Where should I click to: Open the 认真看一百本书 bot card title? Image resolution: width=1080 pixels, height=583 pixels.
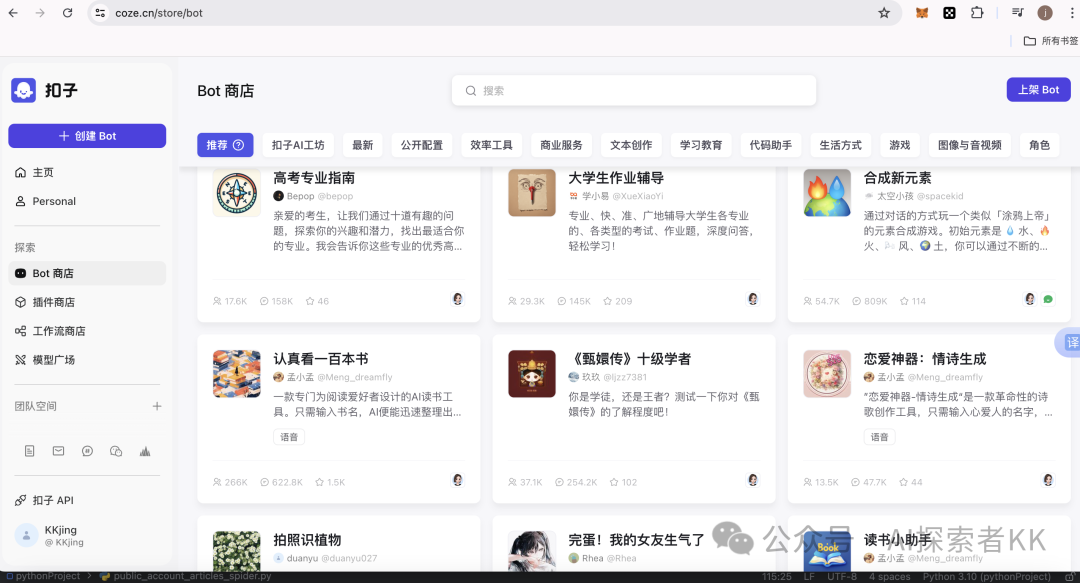point(321,358)
